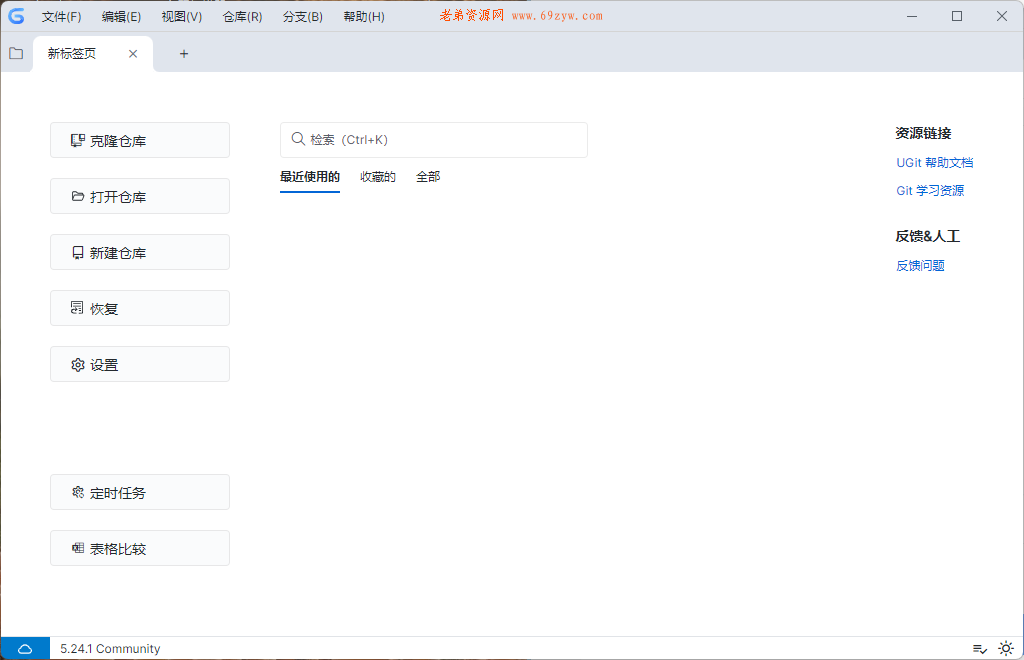Switch to the 最近使用的 tab
This screenshot has width=1024, height=660.
tap(310, 177)
